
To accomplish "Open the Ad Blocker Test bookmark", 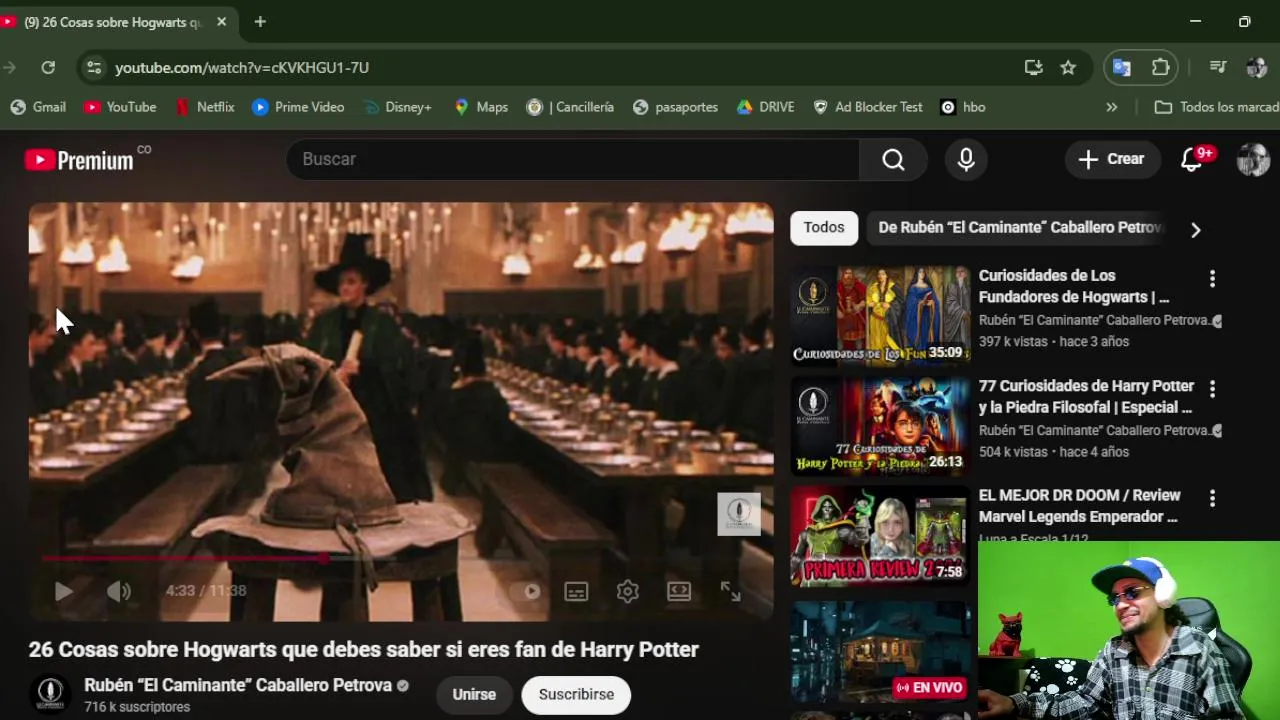I will coord(868,107).
